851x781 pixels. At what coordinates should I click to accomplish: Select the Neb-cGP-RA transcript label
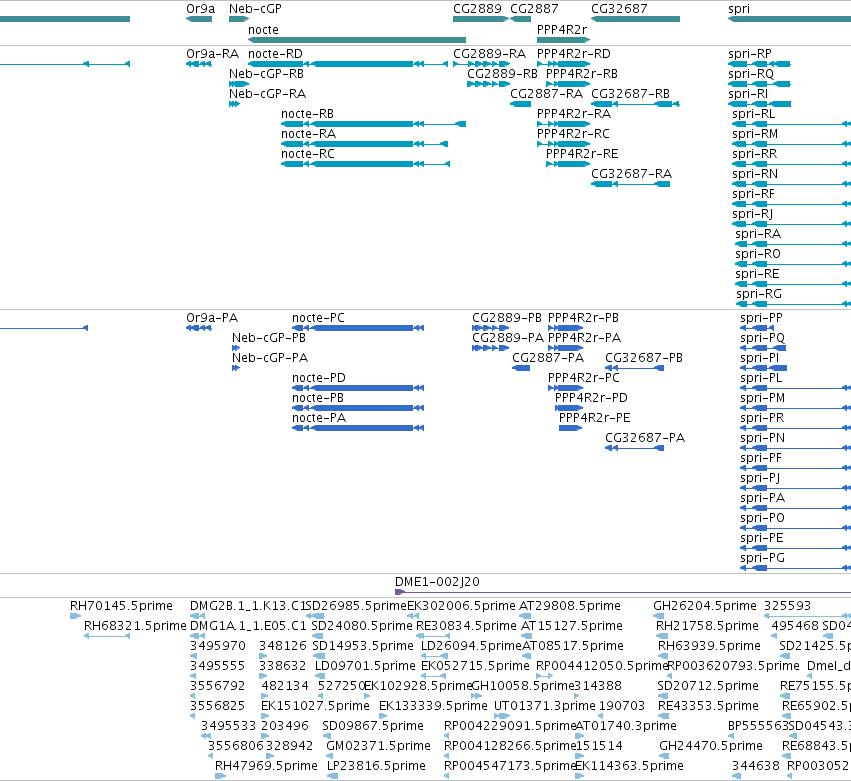tap(267, 94)
